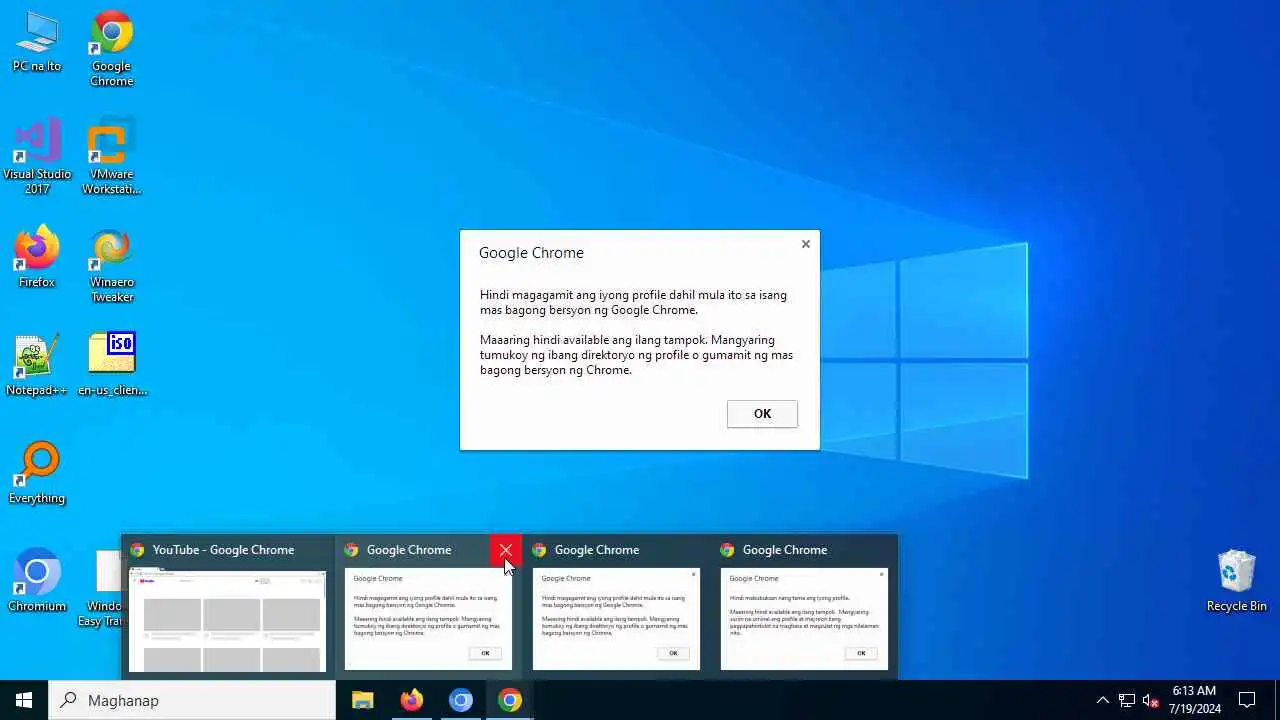Click OK in the Google Chrome dialog

(762, 414)
